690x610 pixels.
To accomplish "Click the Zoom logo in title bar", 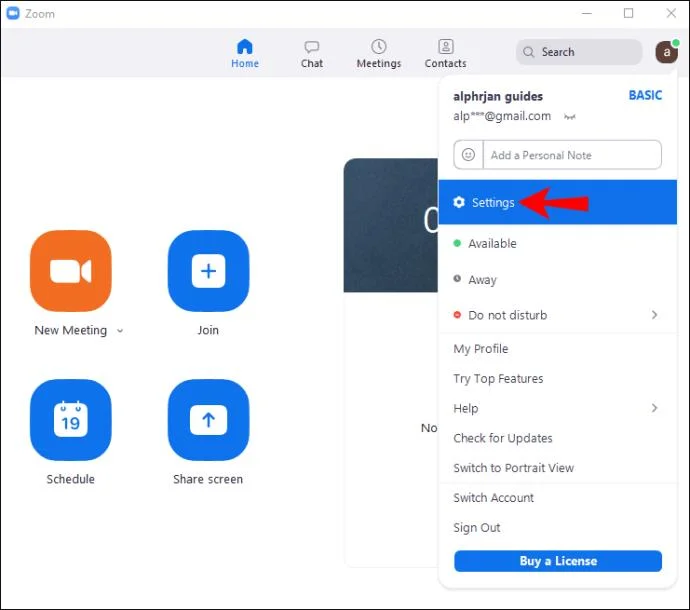I will pyautogui.click(x=13, y=13).
